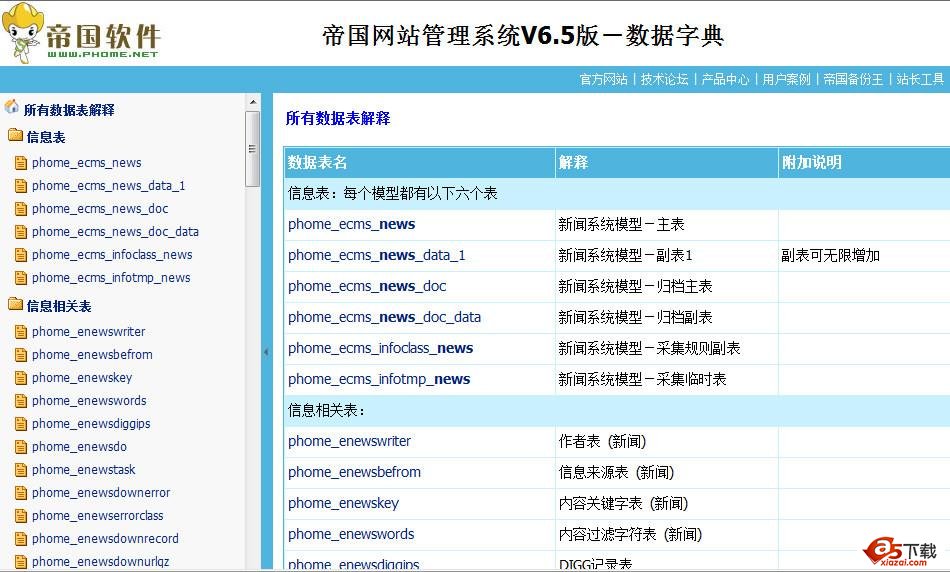Image resolution: width=950 pixels, height=572 pixels.
Task: Click the file icon beside phome_enewsdownurlqz
Action: coord(21,562)
